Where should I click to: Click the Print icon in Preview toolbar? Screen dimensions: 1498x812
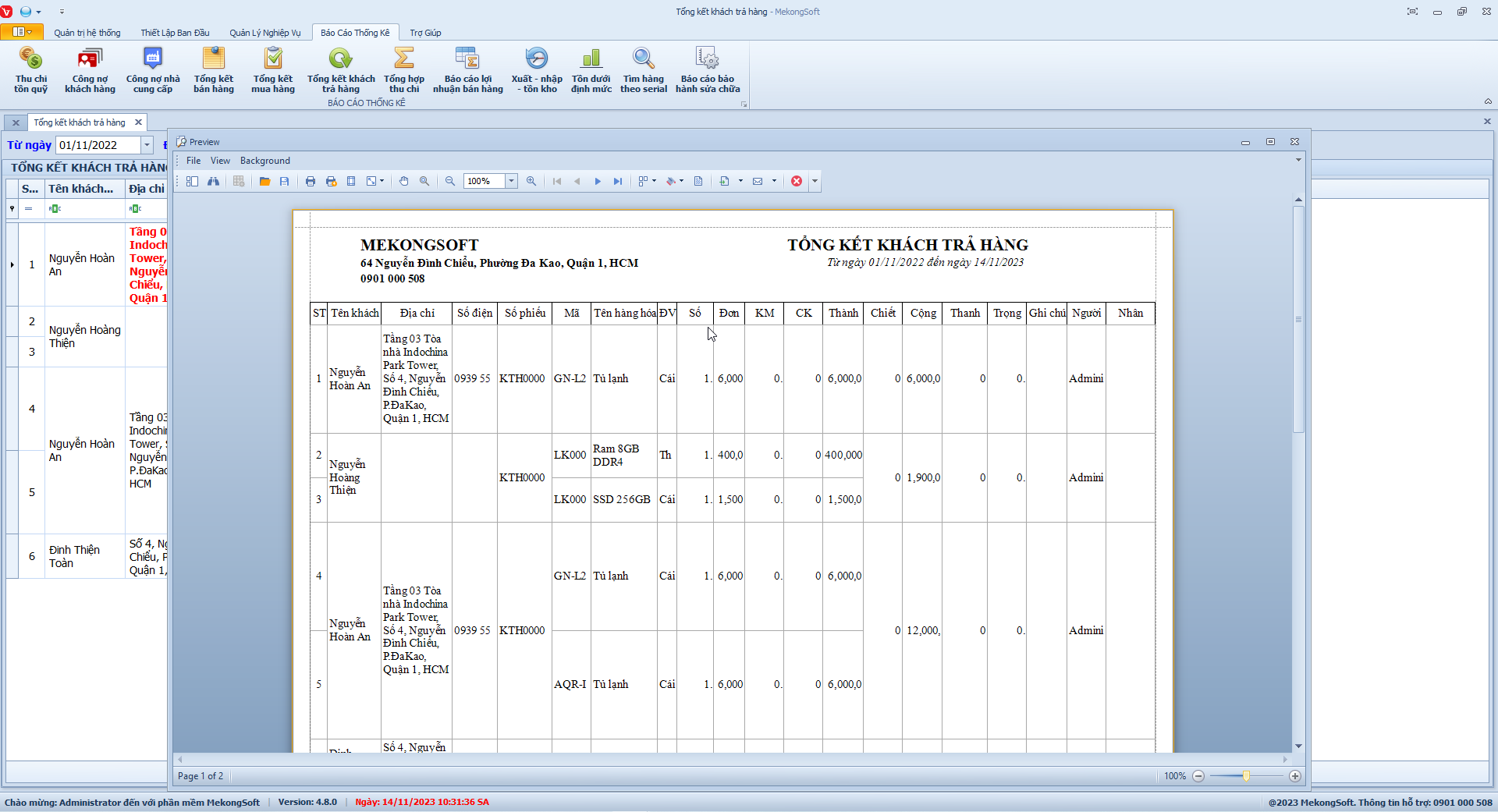tap(311, 181)
